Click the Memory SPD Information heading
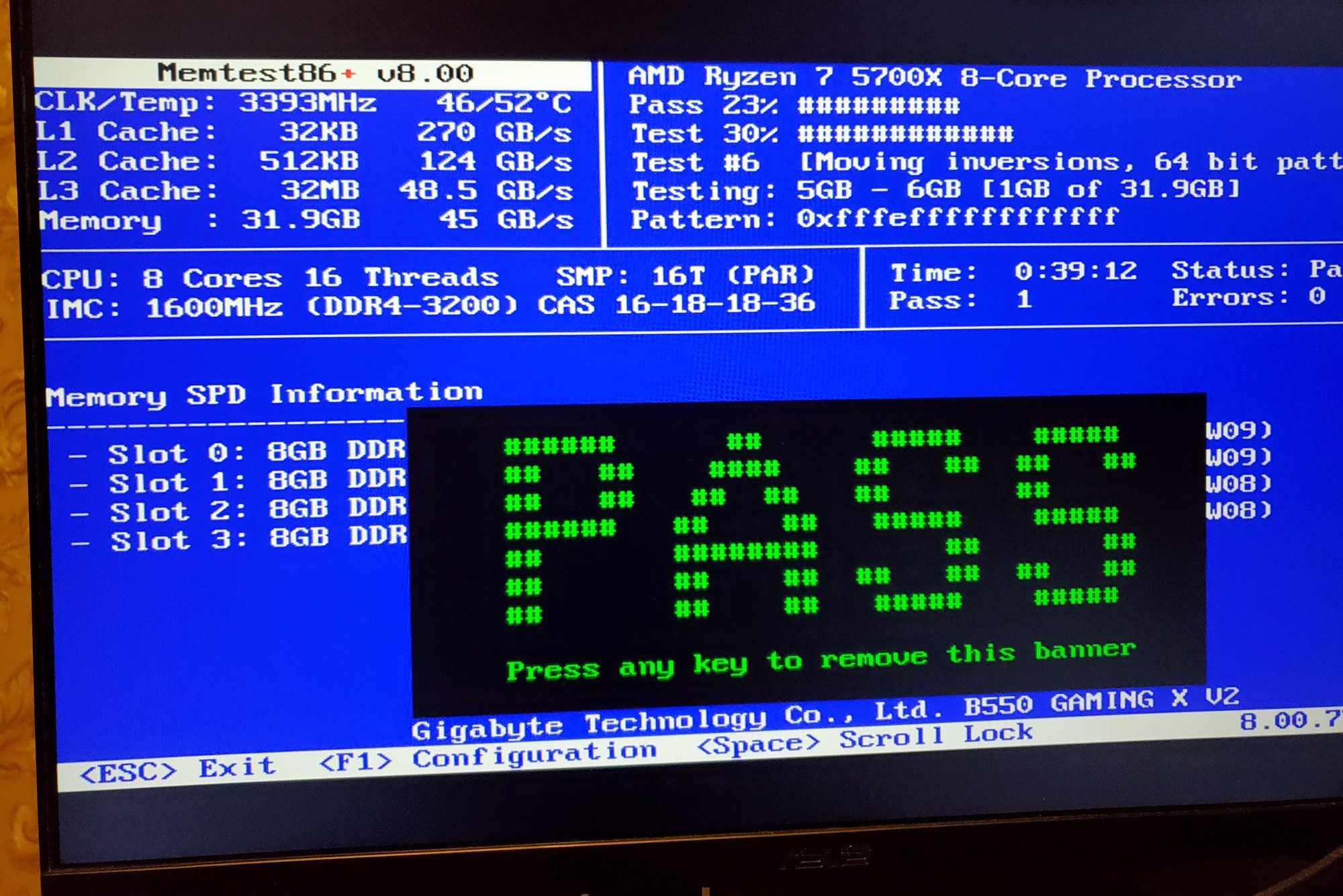 tap(264, 395)
